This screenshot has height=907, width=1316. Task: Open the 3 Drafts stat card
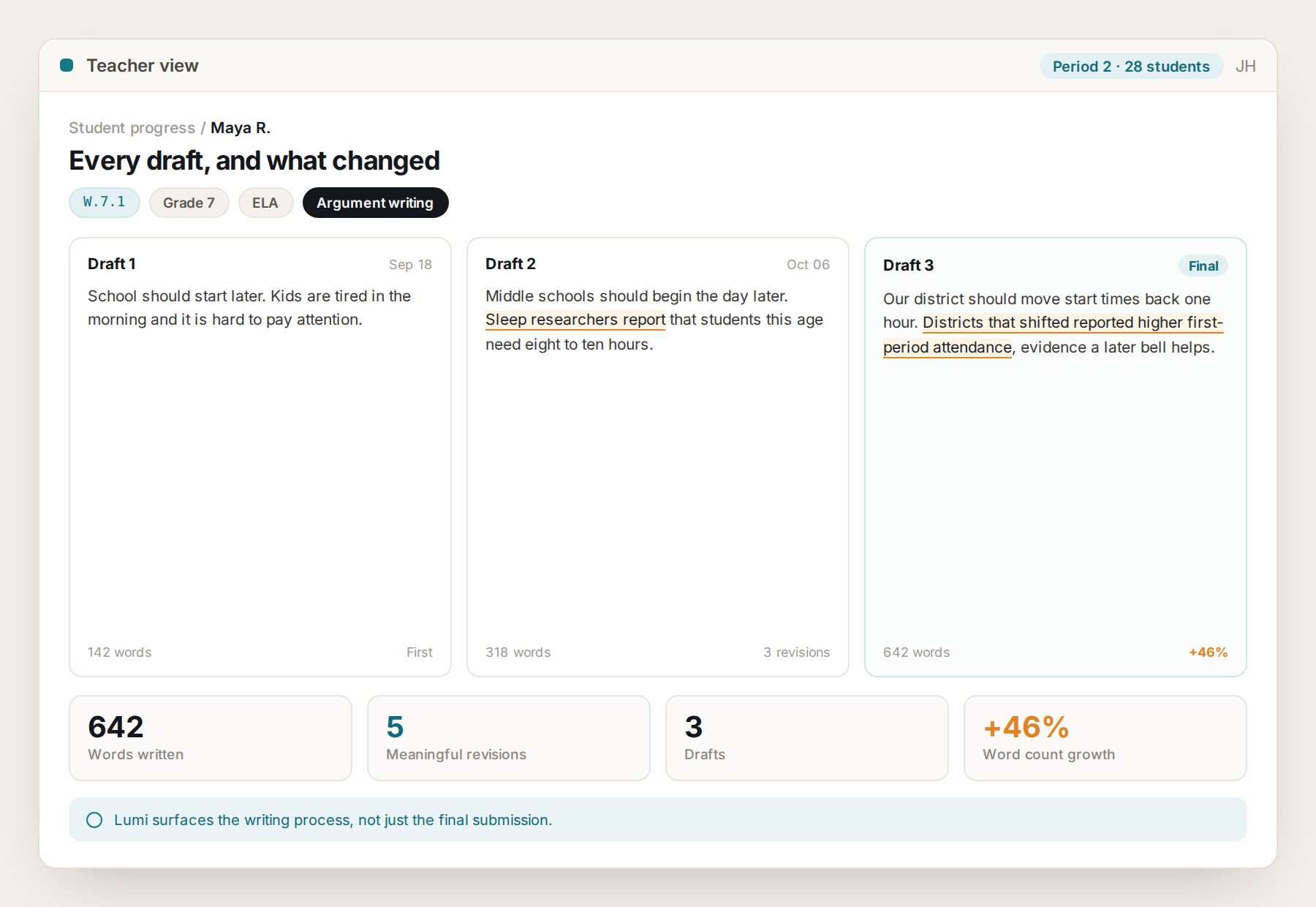[807, 738]
